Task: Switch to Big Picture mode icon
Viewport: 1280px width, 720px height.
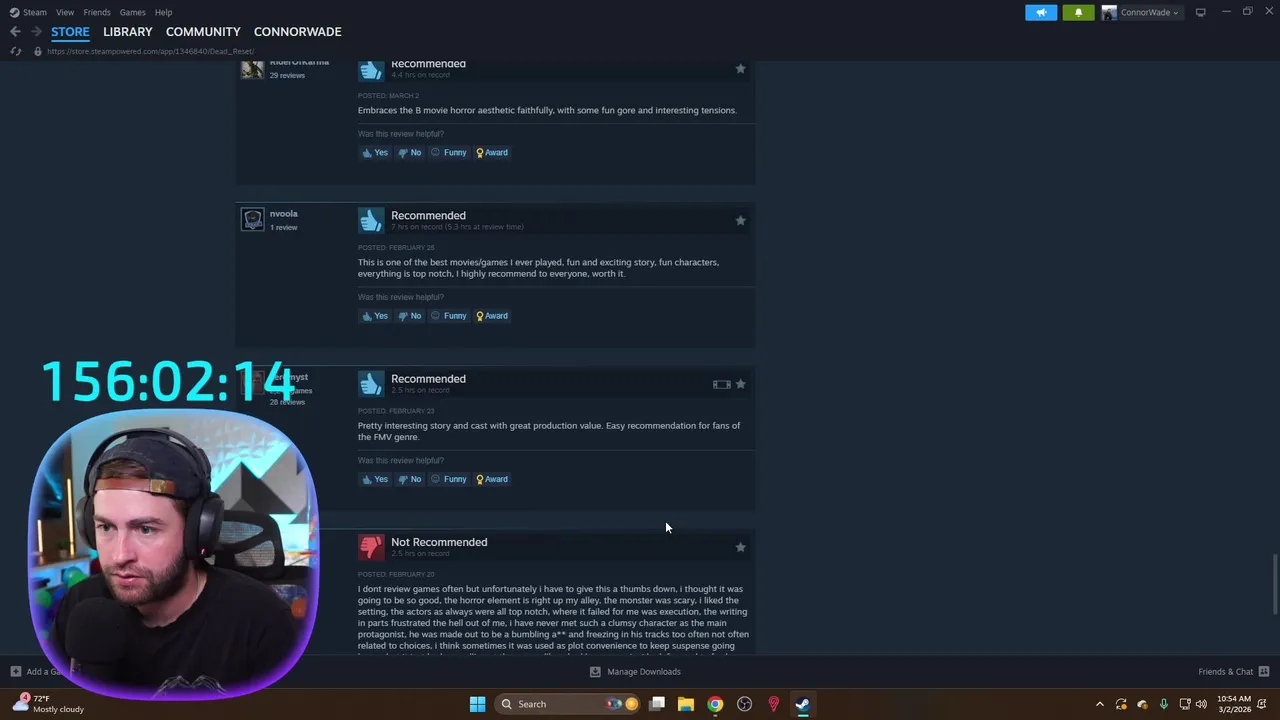Action: click(1200, 12)
